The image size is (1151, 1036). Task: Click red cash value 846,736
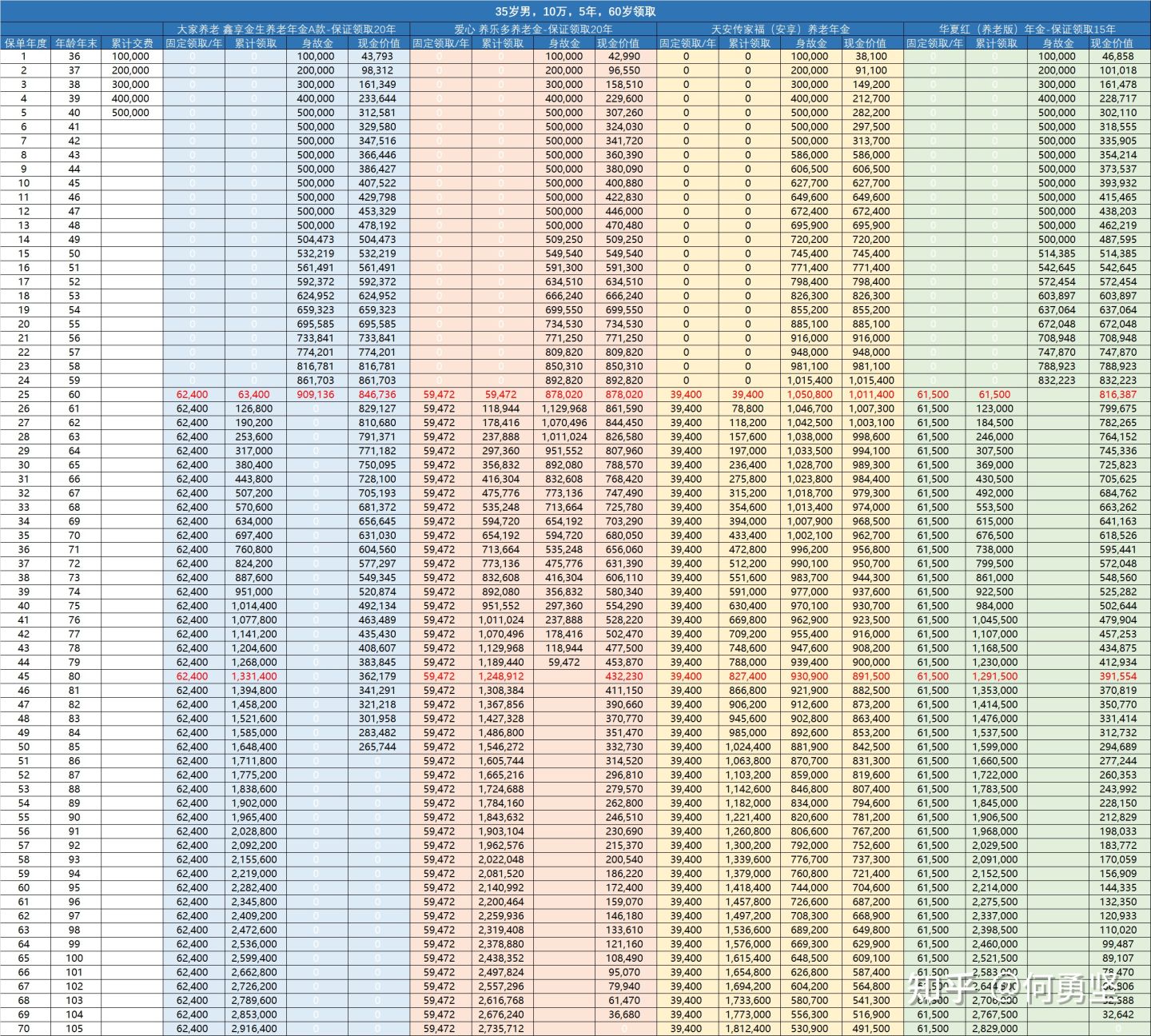coord(377,395)
